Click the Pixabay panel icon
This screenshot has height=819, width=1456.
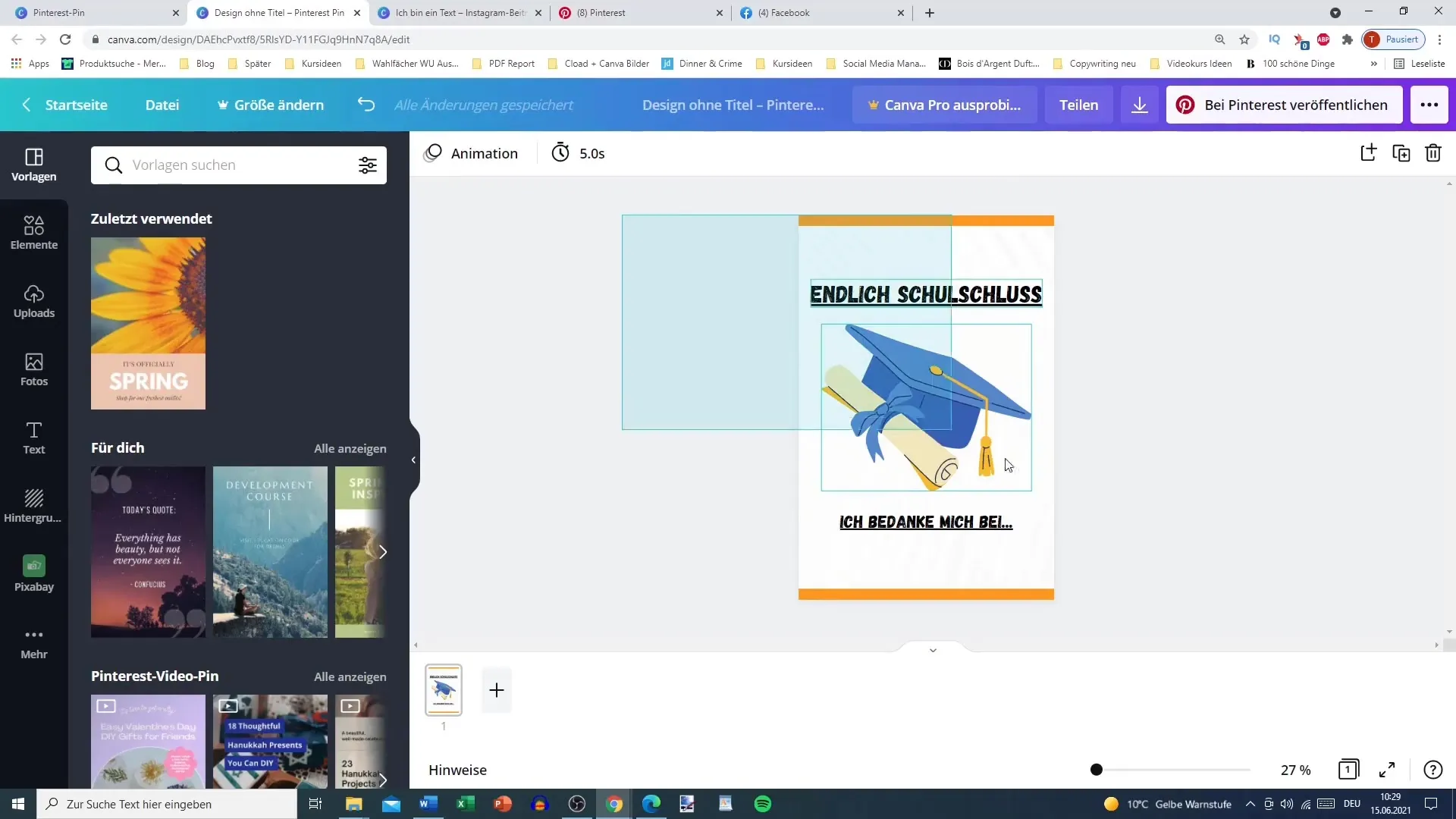pyautogui.click(x=33, y=573)
